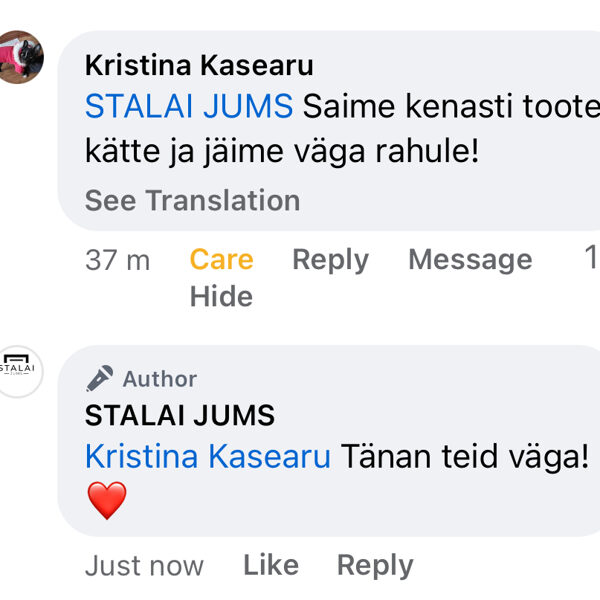Viewport: 600px width, 600px height.
Task: Click the Just now timestamp
Action: [144, 566]
